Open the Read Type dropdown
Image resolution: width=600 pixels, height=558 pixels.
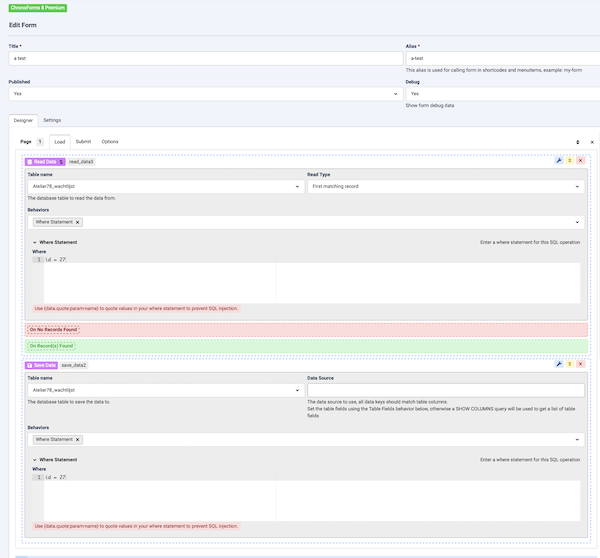point(445,186)
